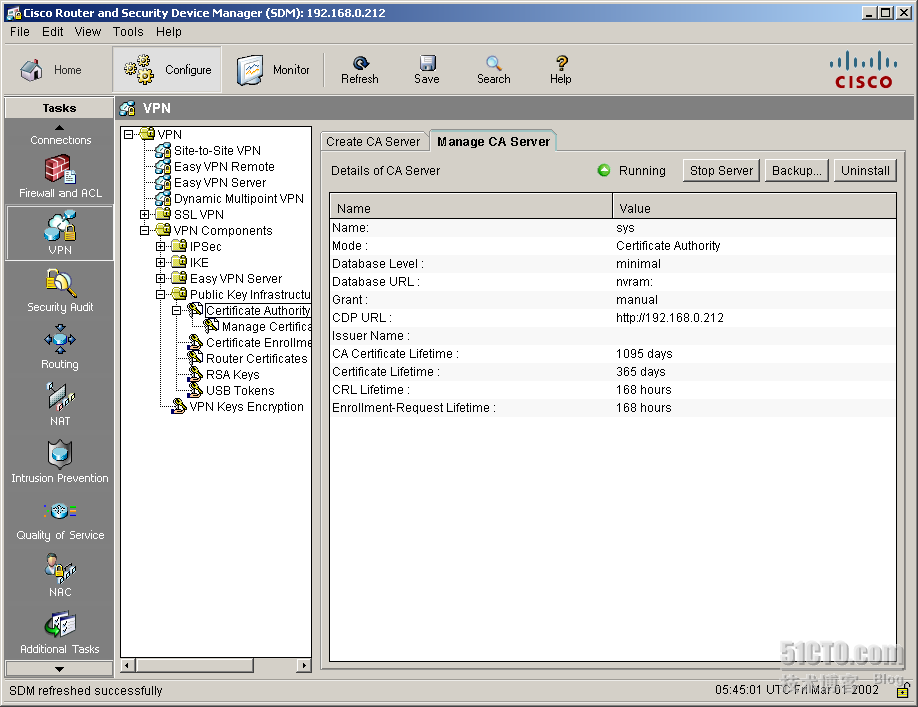Click the Cisco logo
Screen dimensions: 918x707
[x=864, y=70]
